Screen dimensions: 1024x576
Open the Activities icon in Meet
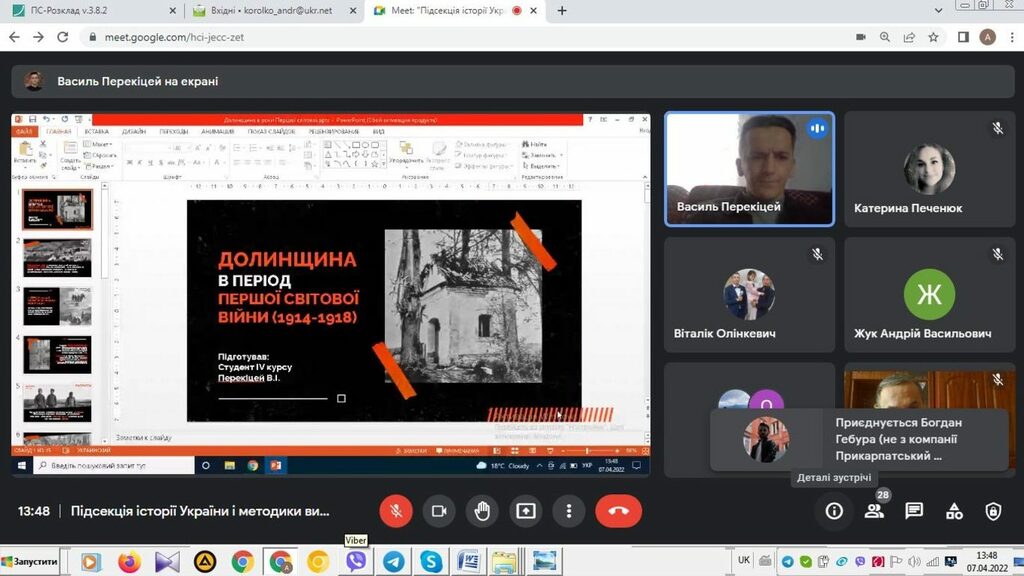pos(954,511)
